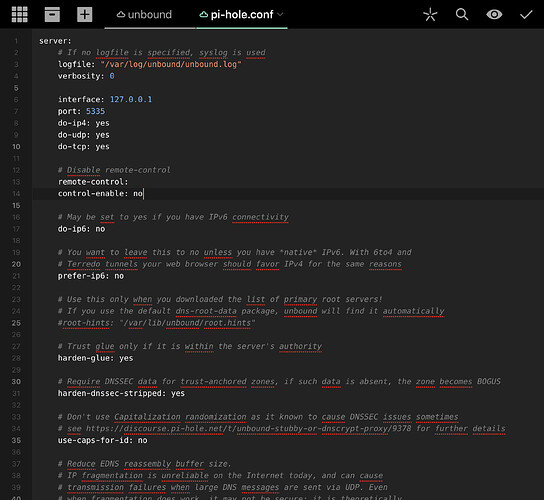Click line number 30 in gutter
Screen dimensions: 544x500
pos(16,382)
